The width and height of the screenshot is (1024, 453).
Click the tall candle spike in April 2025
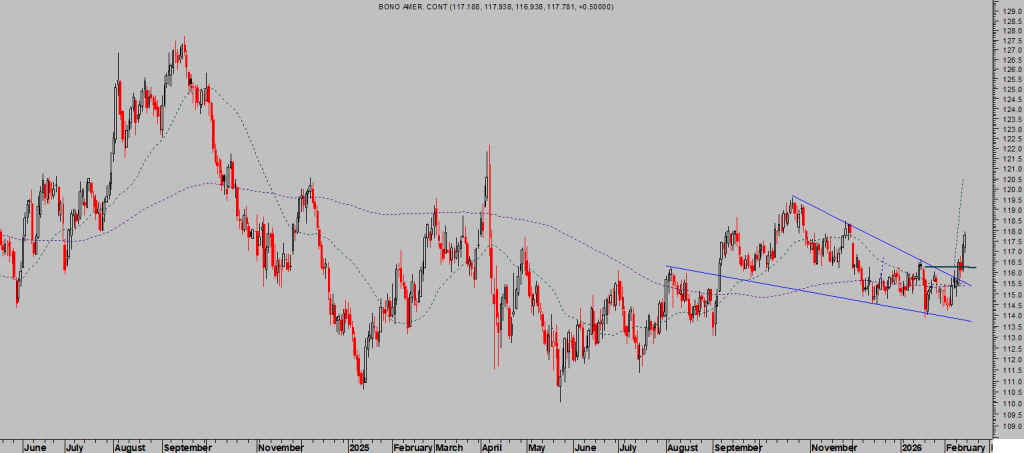[x=488, y=165]
